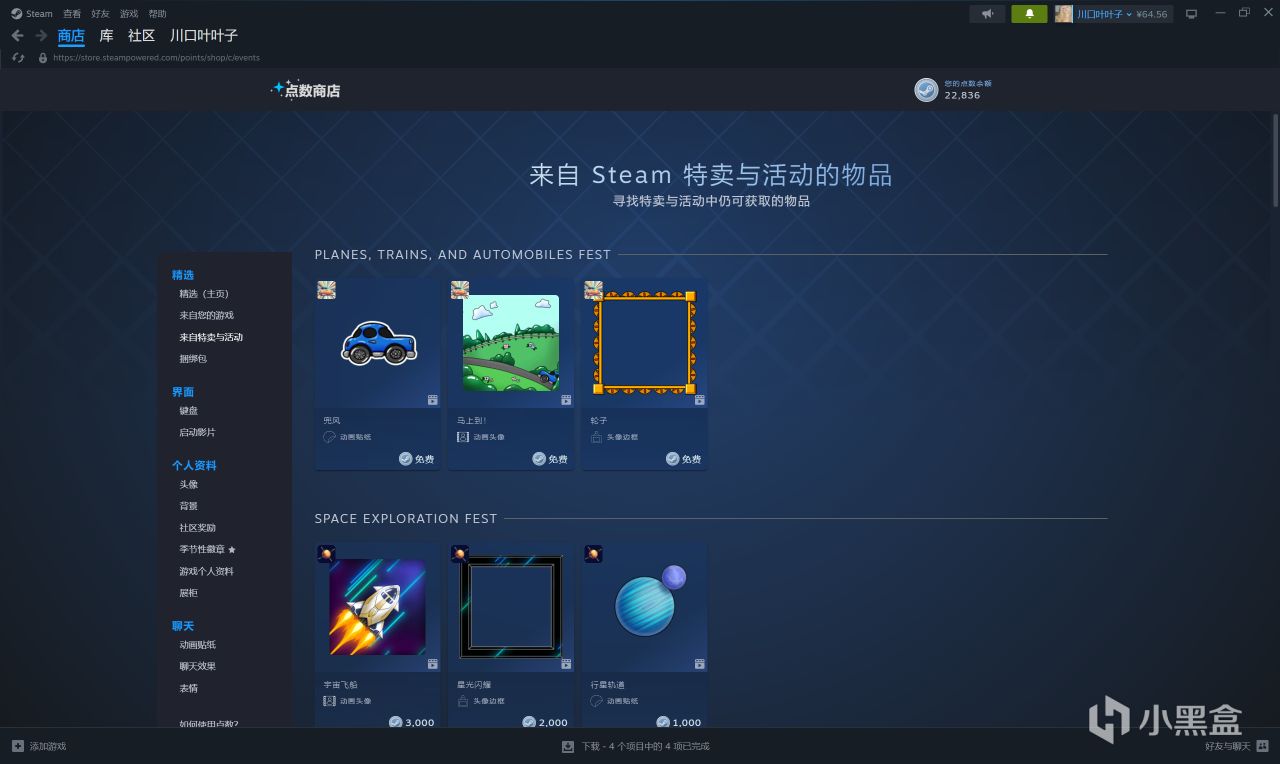
Task: Click the 点数商店 sparkle logo
Action: (x=306, y=90)
